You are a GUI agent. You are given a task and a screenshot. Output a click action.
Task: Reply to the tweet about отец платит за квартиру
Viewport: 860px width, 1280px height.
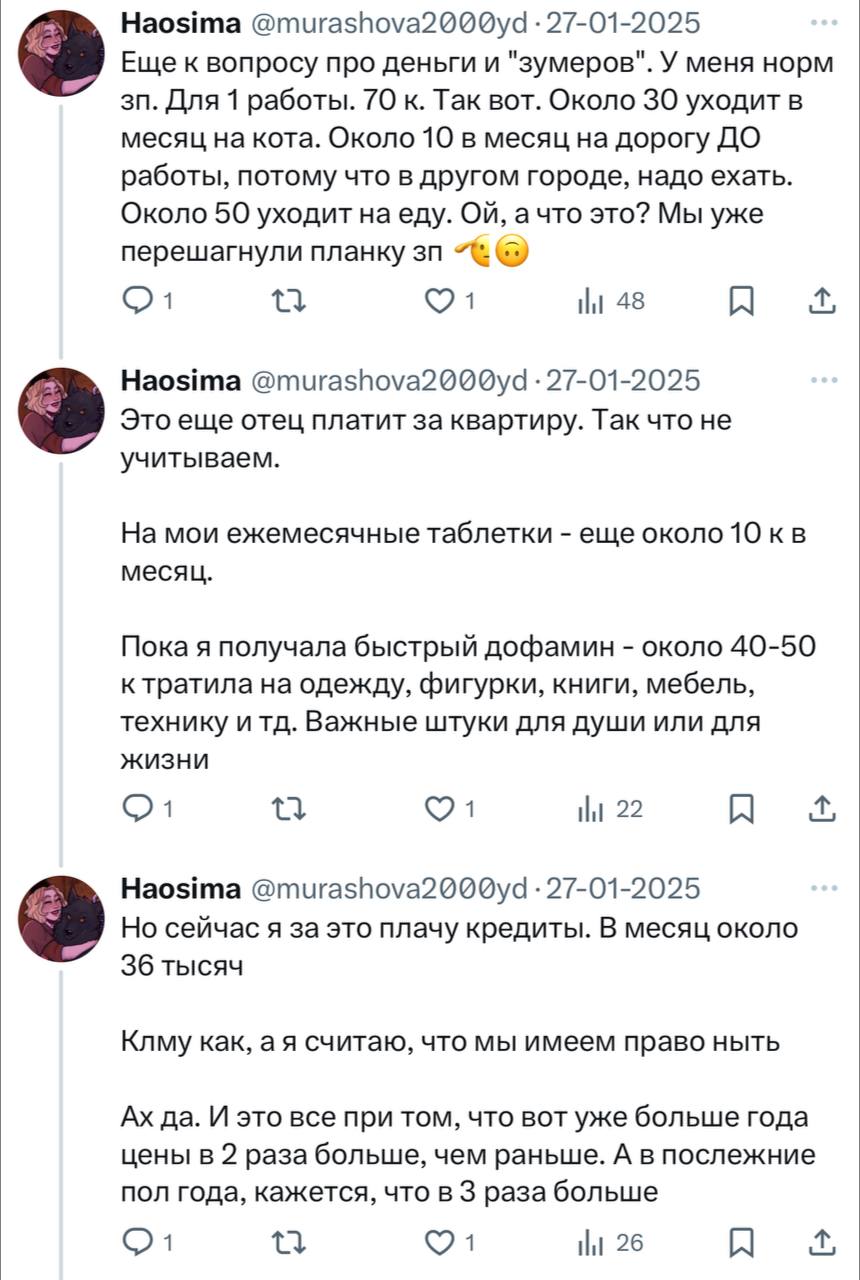click(x=137, y=810)
